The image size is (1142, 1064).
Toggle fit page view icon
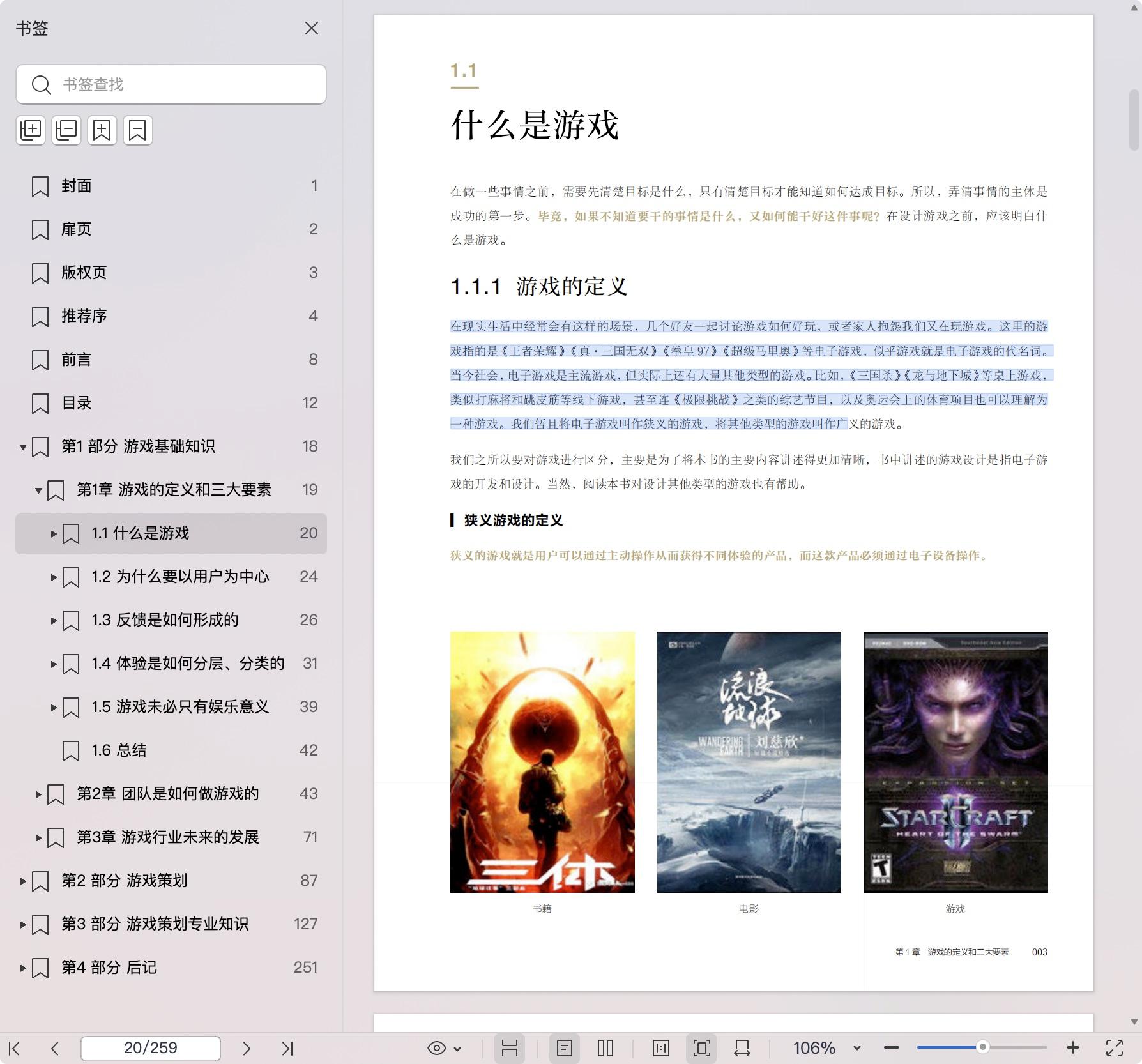701,1048
